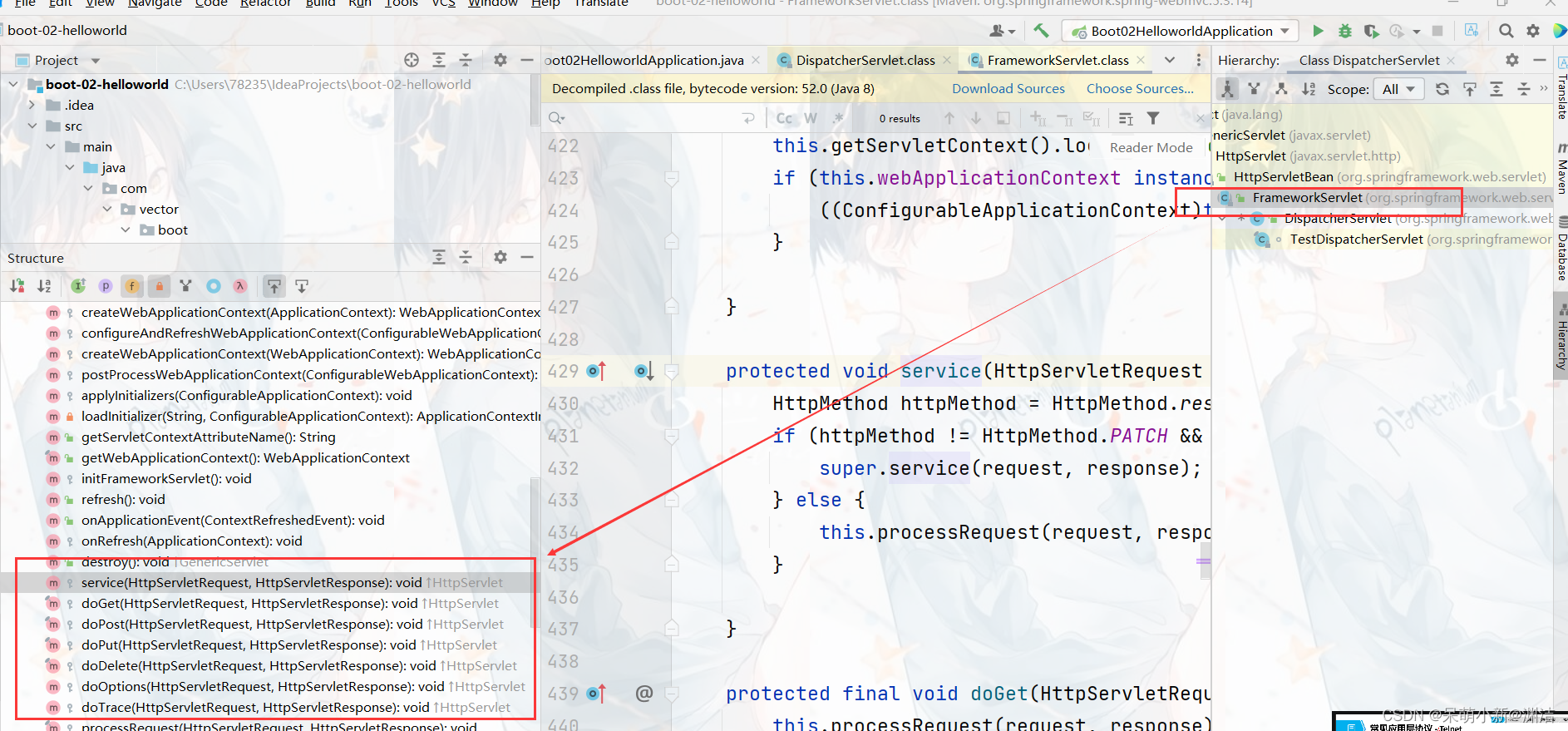Expand all nodes in Structure panel

pos(439,257)
